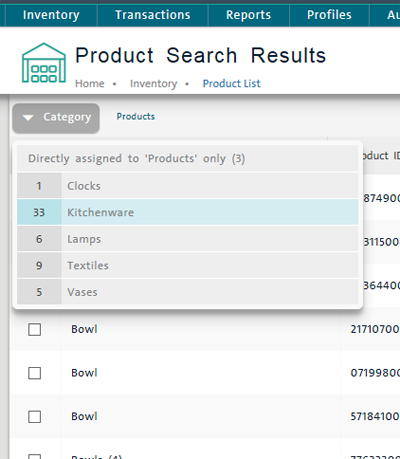Collapse the Category dropdown button

click(56, 118)
